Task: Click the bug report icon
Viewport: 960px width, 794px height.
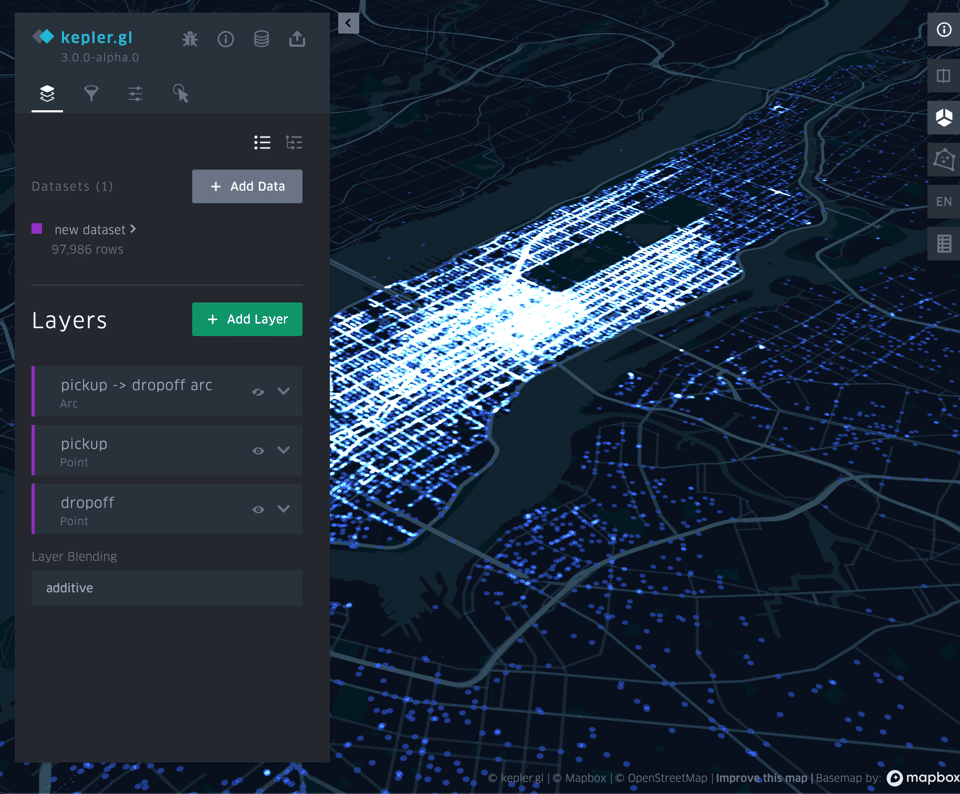Action: 190,39
